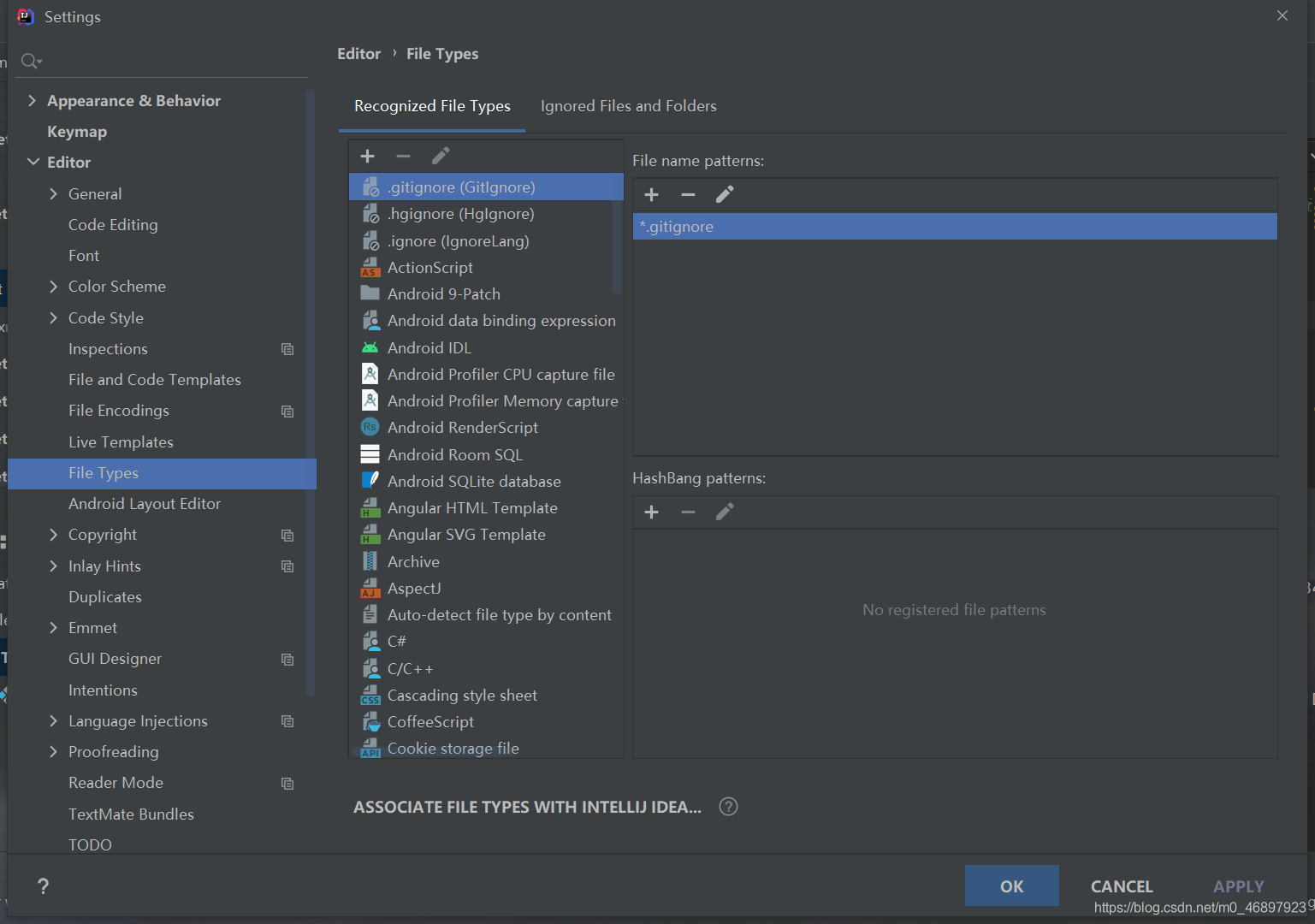The height and width of the screenshot is (924, 1315).
Task: Open help for file type association
Action: tap(728, 807)
